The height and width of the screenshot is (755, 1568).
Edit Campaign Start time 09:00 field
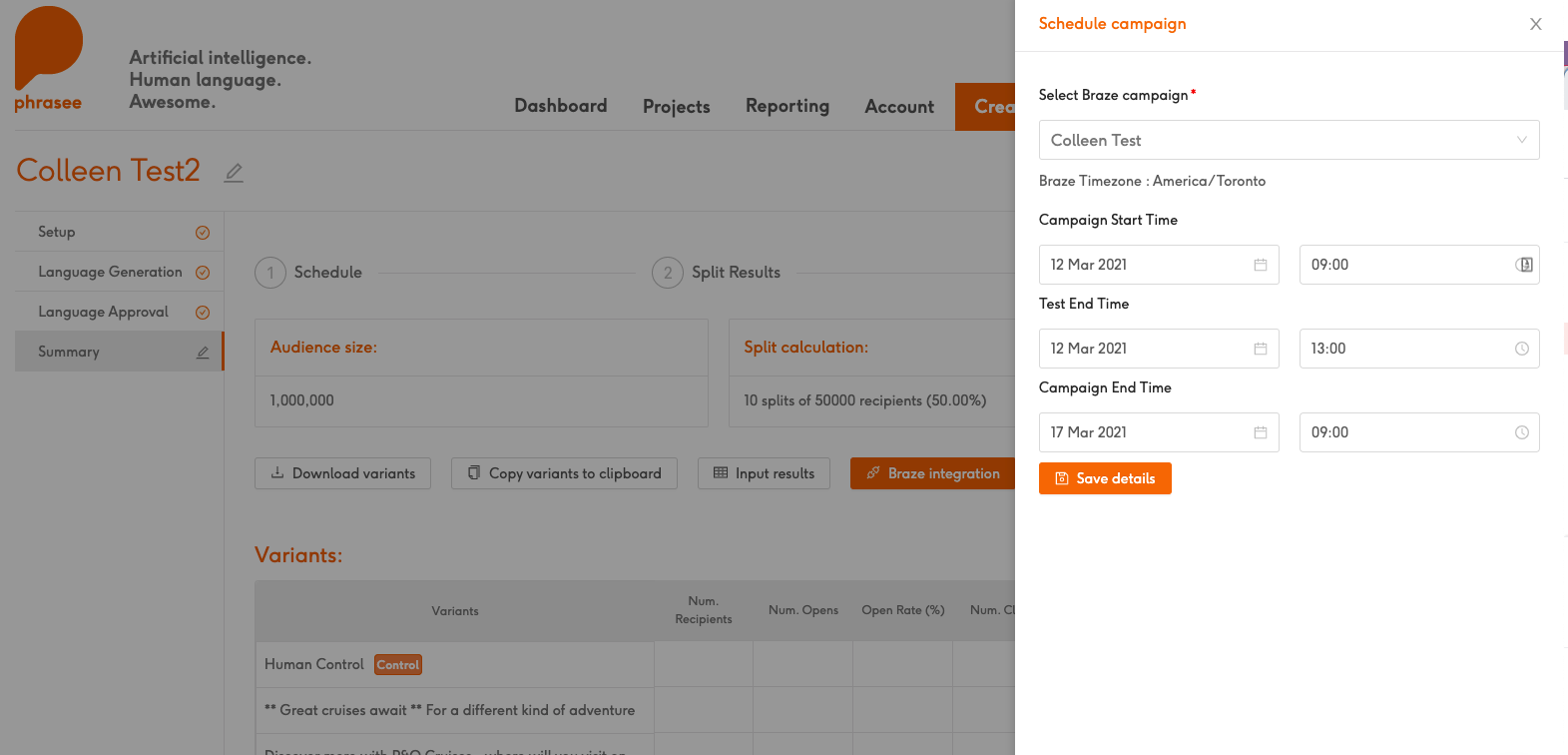coord(1419,265)
